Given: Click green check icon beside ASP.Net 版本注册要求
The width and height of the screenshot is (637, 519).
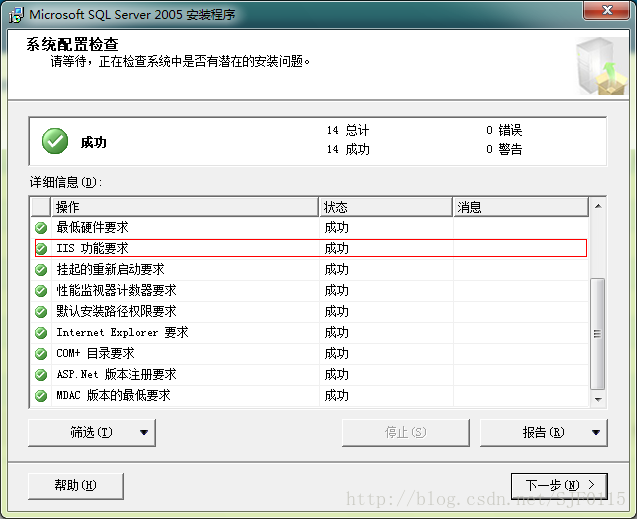Looking at the screenshot, I should click(x=41, y=374).
